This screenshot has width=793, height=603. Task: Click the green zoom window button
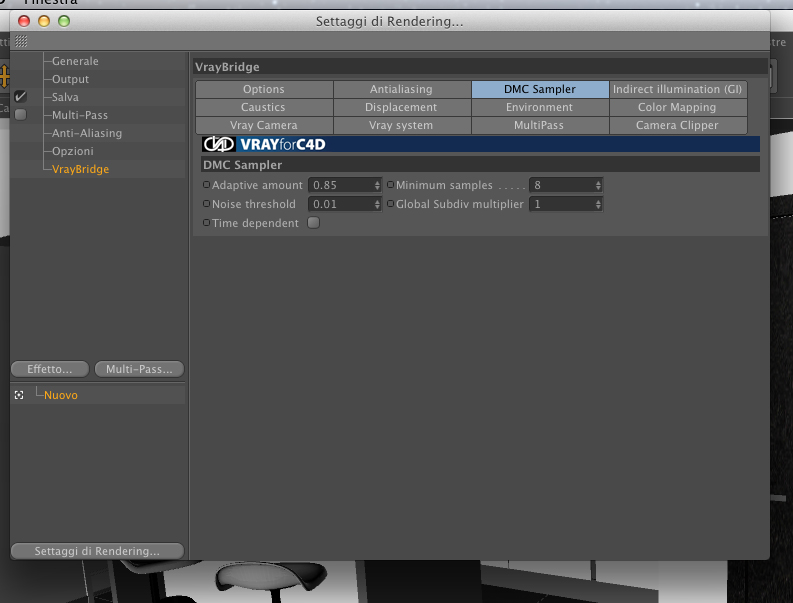(x=64, y=21)
